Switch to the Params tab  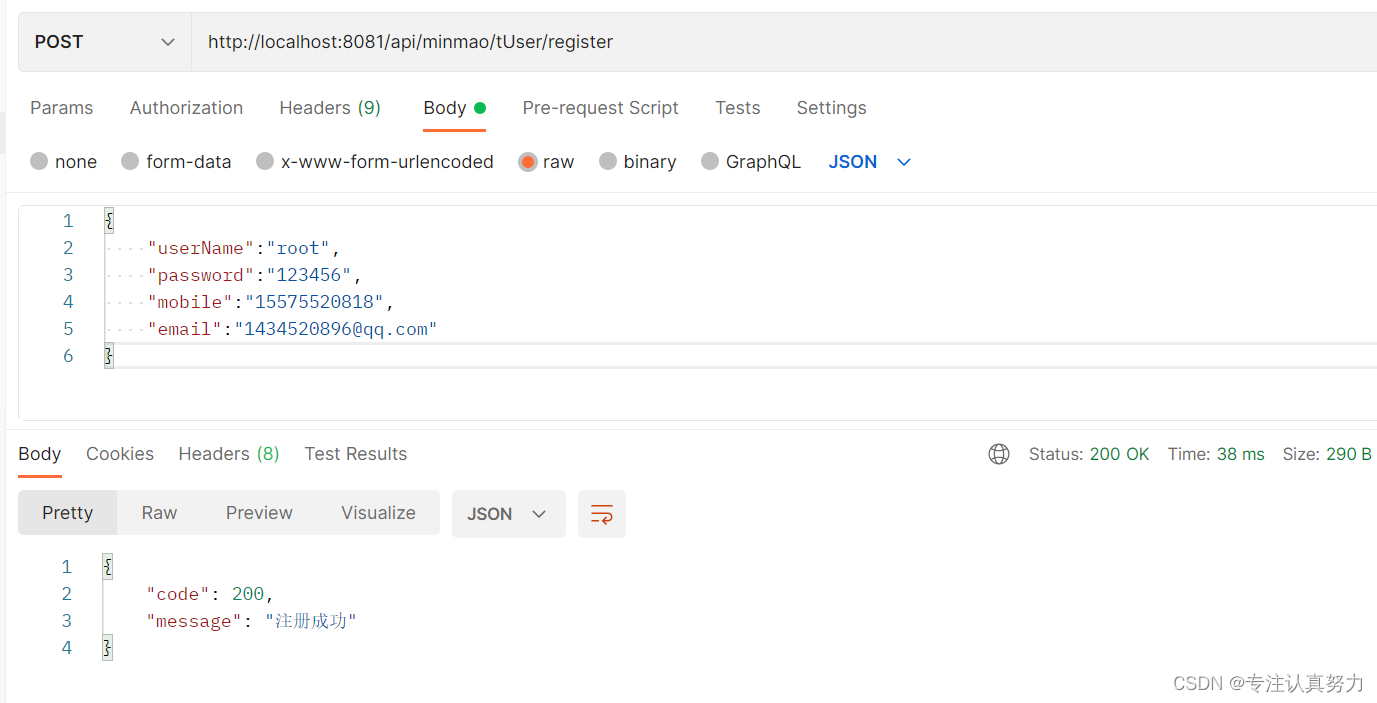61,108
